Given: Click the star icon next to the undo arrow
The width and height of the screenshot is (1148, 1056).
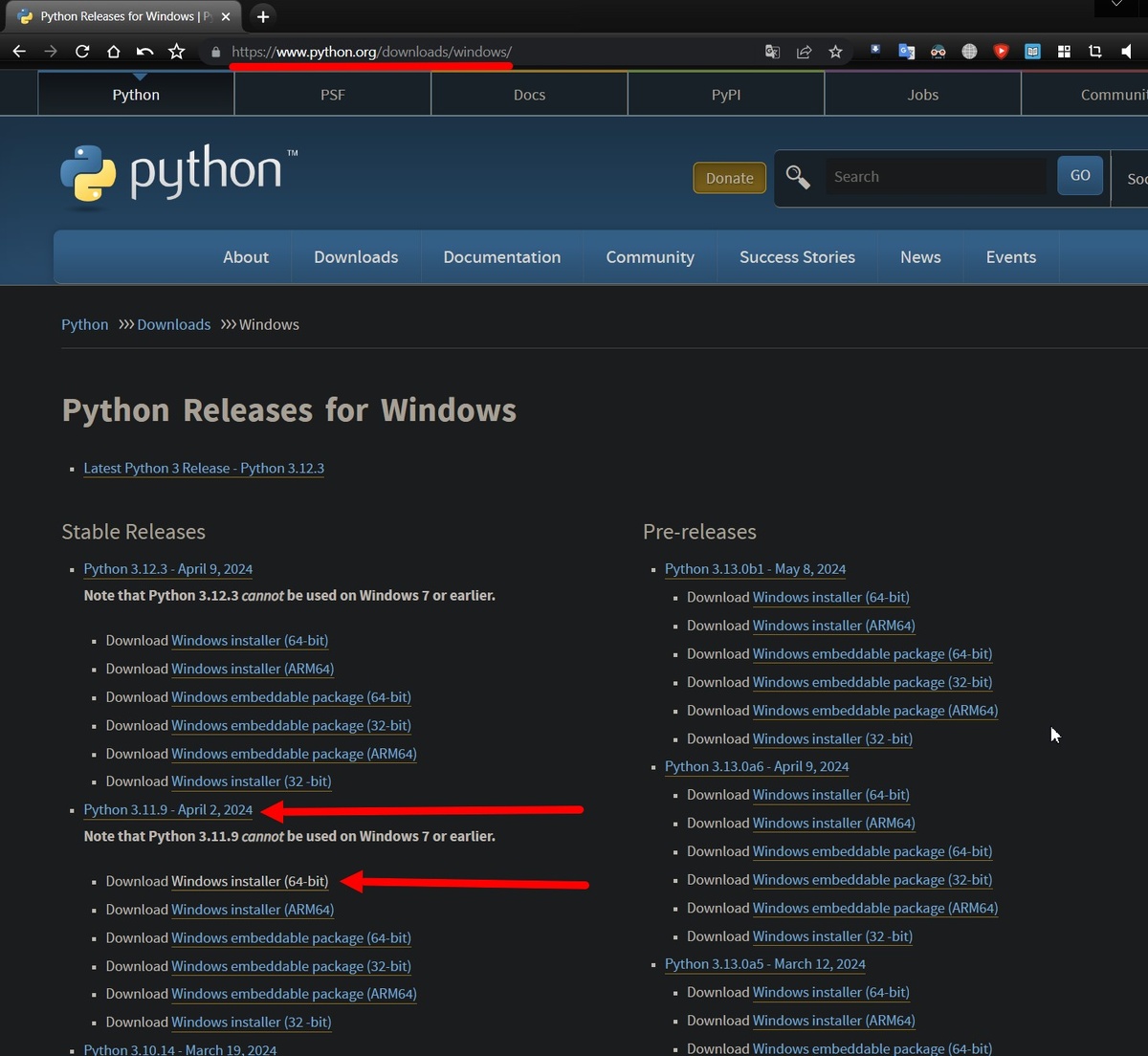Looking at the screenshot, I should pyautogui.click(x=176, y=52).
